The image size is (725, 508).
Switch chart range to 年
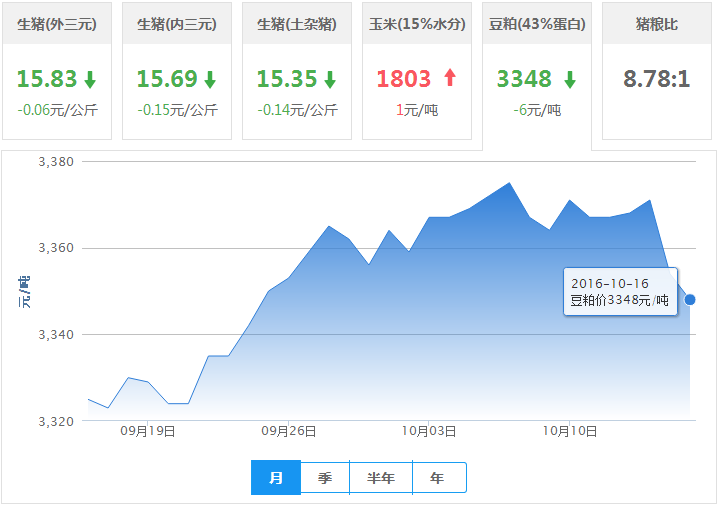tap(439, 477)
